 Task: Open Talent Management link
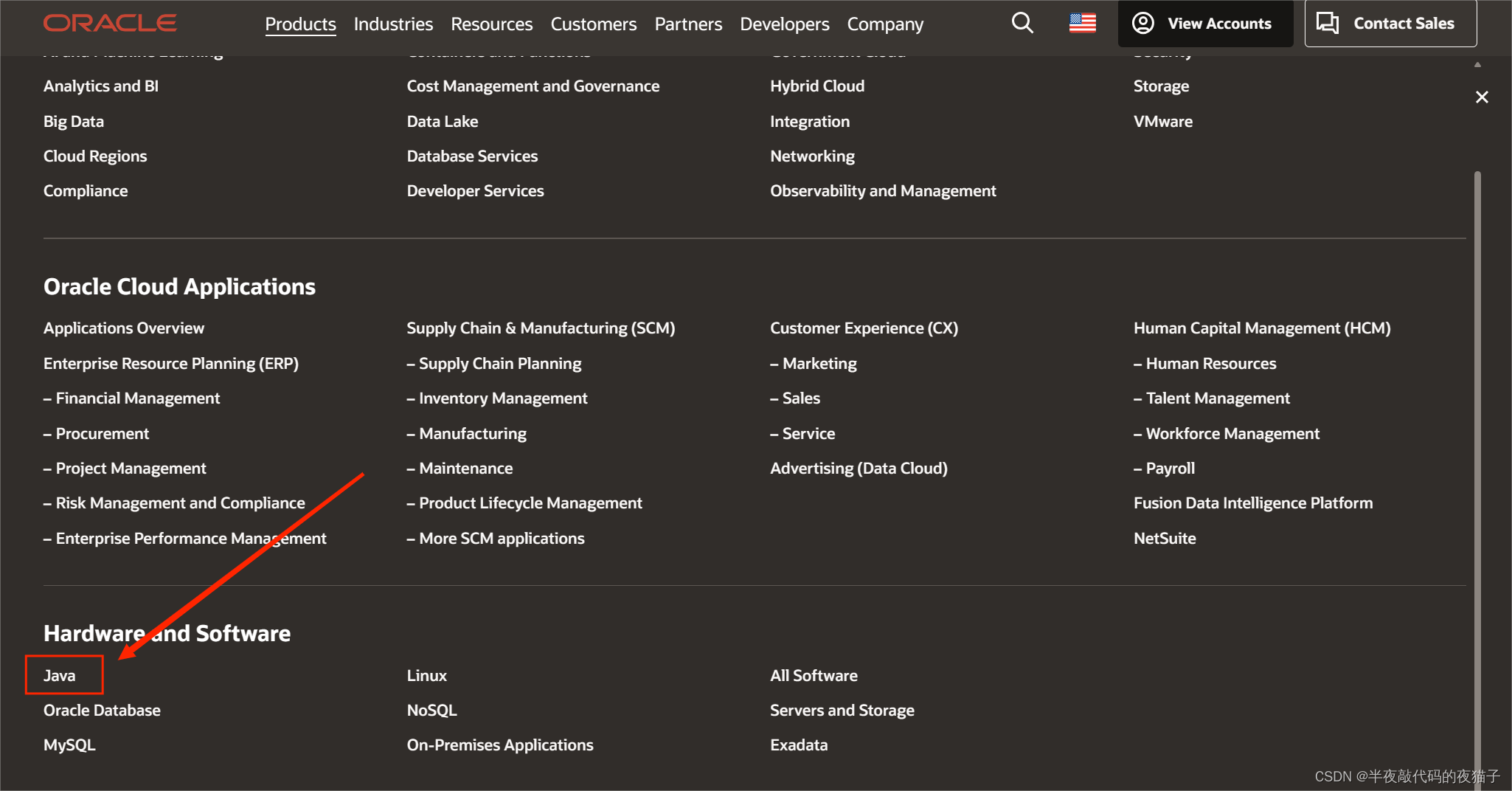pos(1212,398)
